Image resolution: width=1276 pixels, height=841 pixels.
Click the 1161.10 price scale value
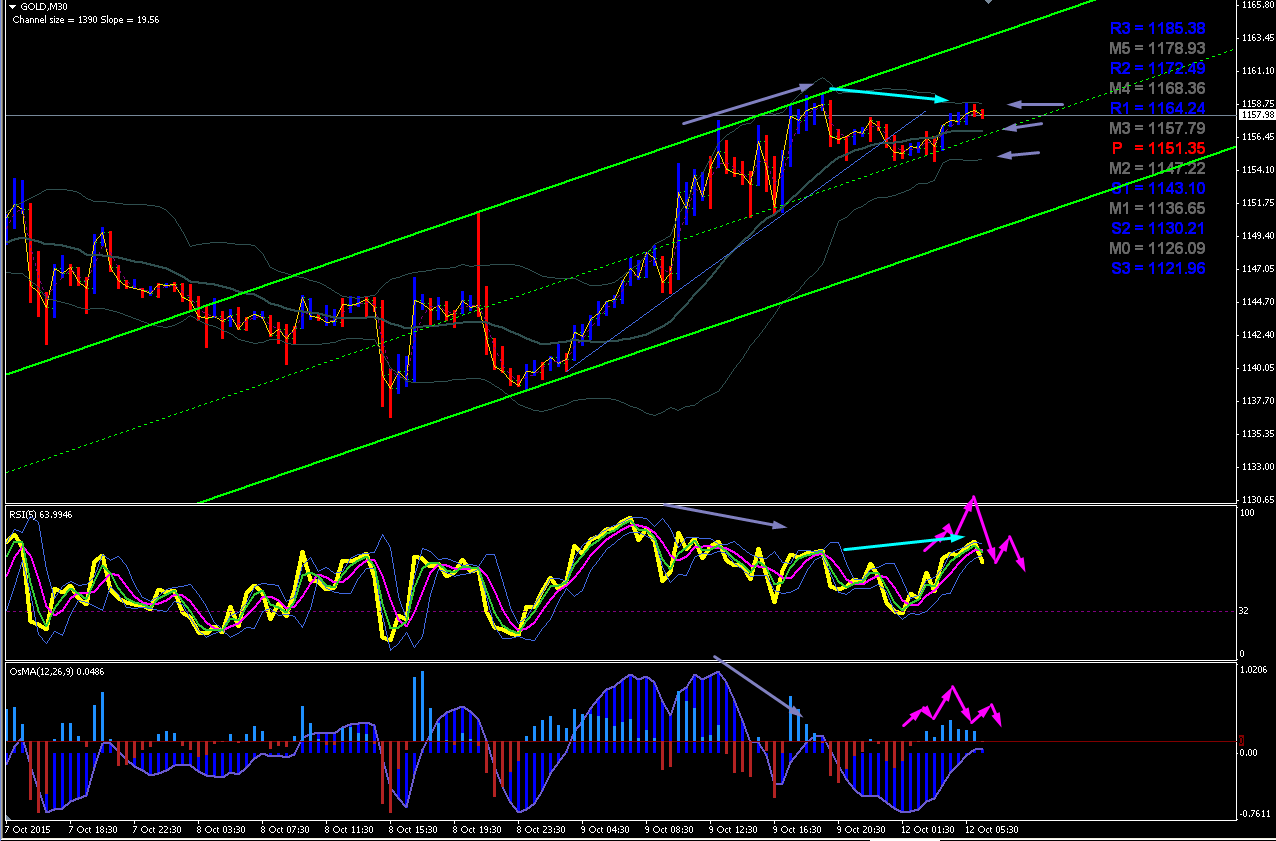pyautogui.click(x=1257, y=70)
